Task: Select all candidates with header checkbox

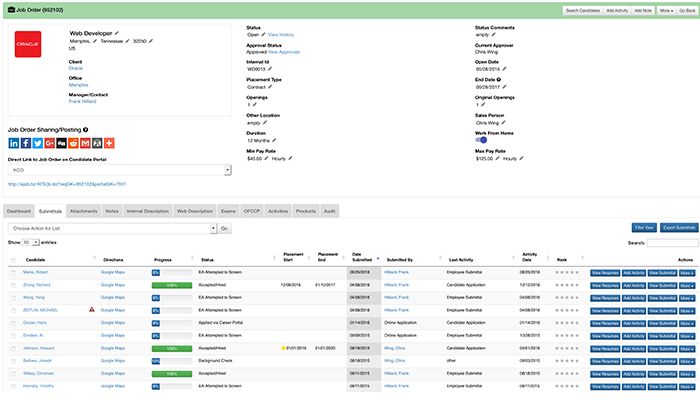Action: (x=13, y=258)
